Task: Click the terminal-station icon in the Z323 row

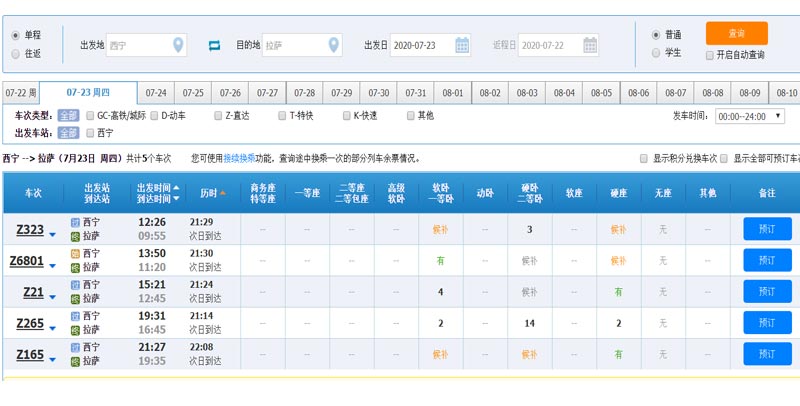Action: click(x=76, y=236)
